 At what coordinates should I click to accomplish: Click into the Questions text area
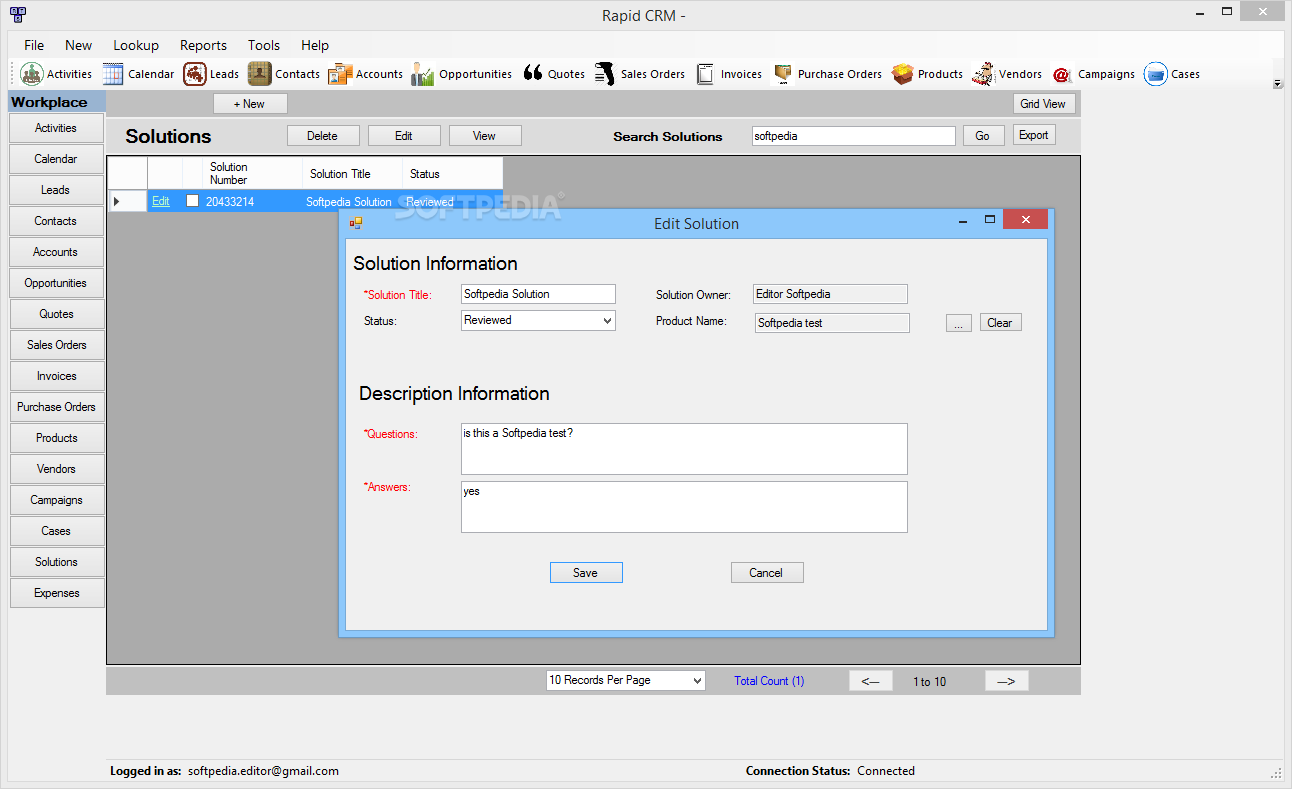(x=684, y=449)
